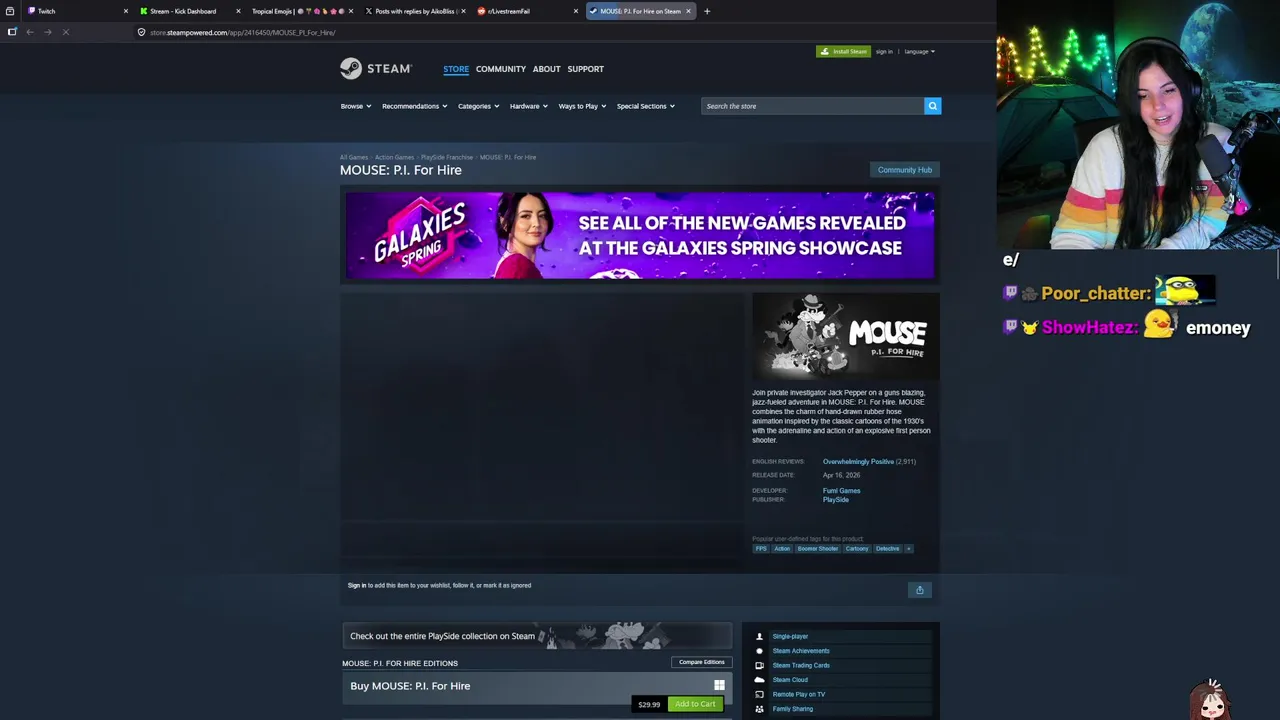Toggle browser sidebar panel icon
1280x720 pixels.
(x=12, y=32)
